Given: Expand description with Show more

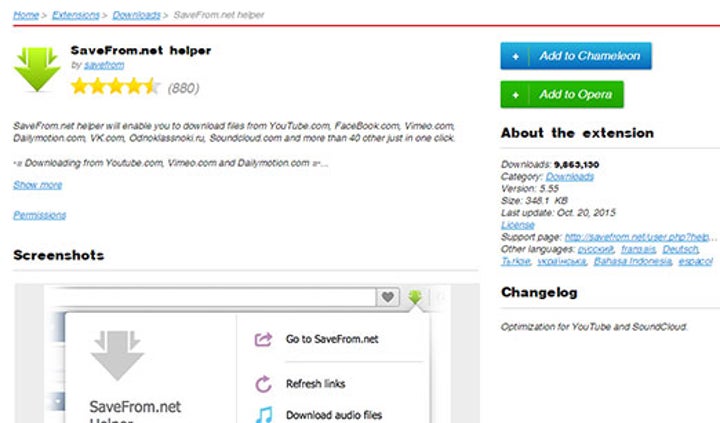Looking at the screenshot, I should click(37, 185).
